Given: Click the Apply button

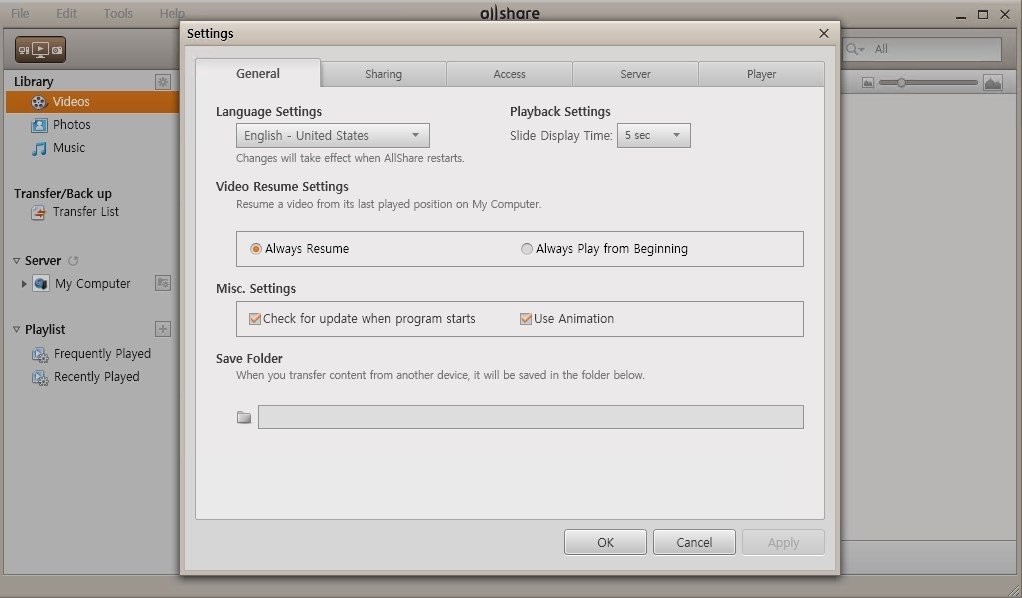Looking at the screenshot, I should pos(783,543).
